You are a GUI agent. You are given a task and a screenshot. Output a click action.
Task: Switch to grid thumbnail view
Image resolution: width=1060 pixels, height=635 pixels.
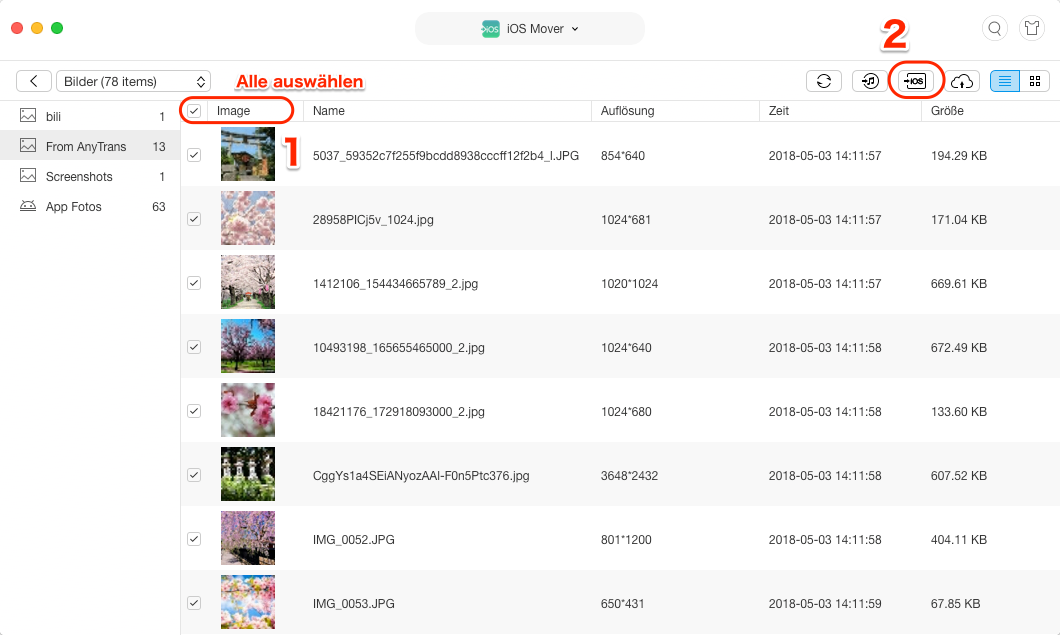tap(1034, 81)
